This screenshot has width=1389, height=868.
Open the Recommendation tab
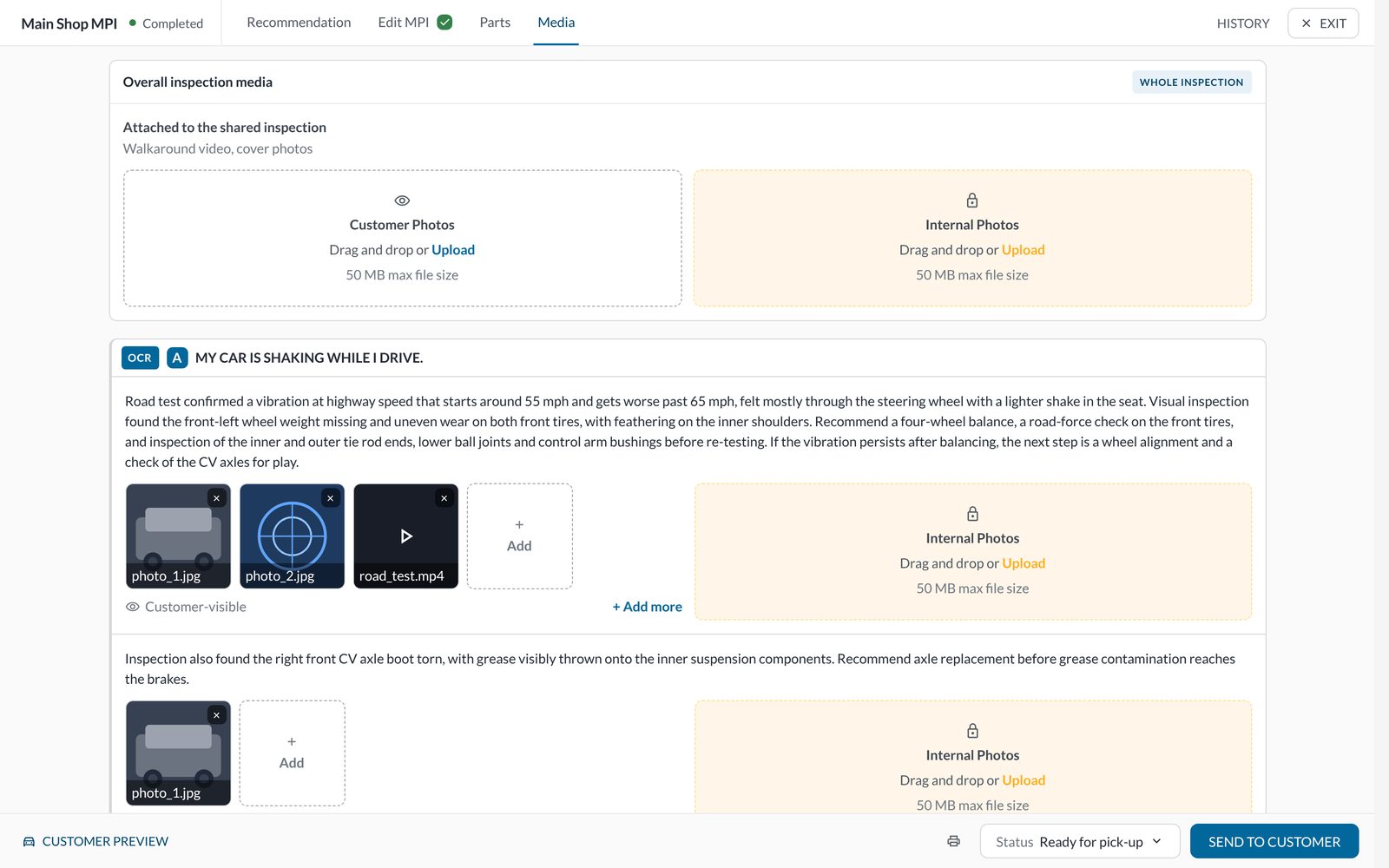click(299, 23)
